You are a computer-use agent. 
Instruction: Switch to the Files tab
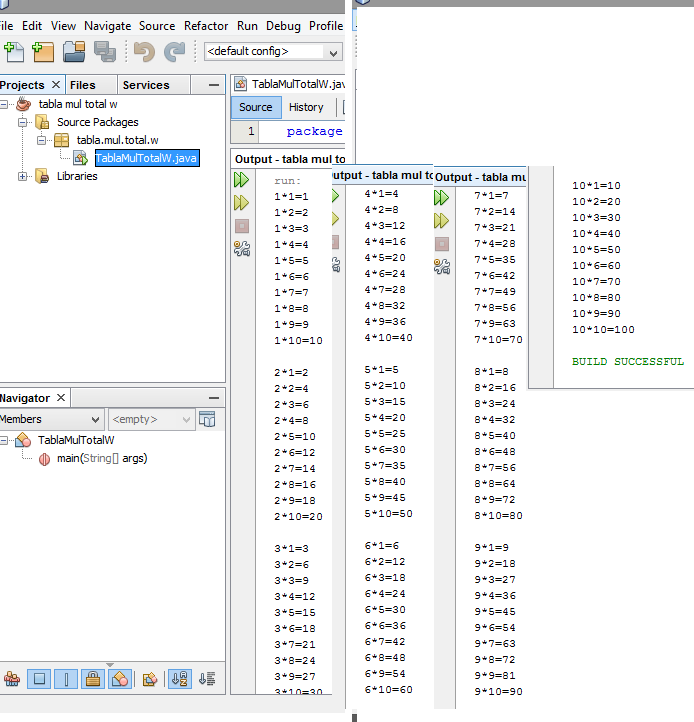pos(83,85)
